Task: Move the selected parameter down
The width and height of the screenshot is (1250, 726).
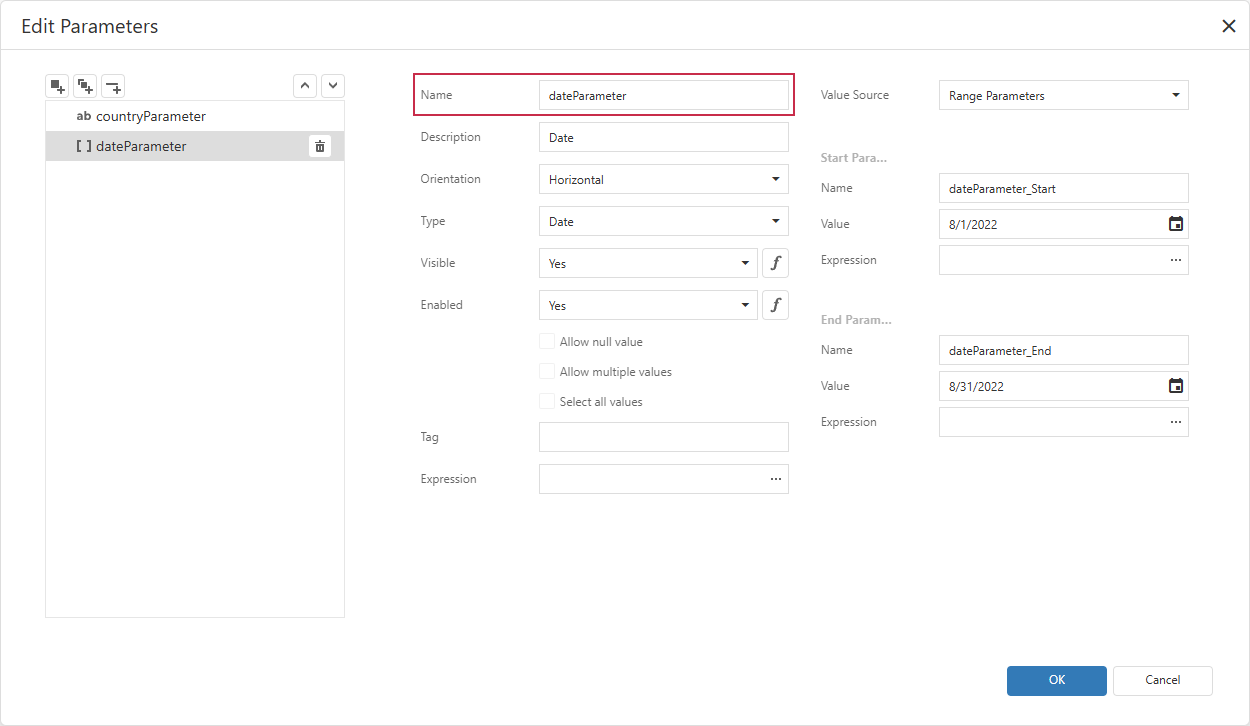Action: [x=333, y=86]
